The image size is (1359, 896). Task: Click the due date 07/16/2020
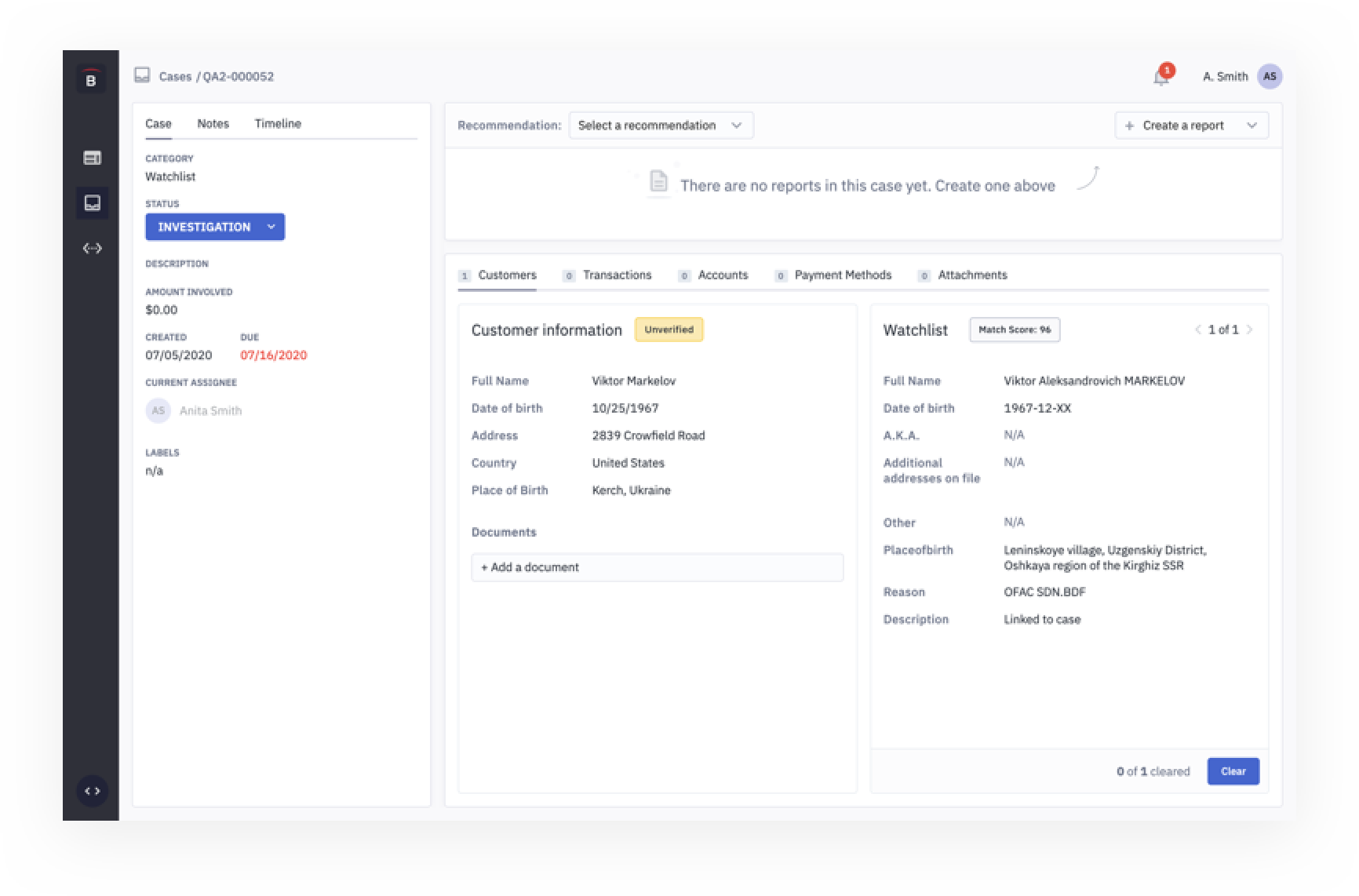pos(273,355)
